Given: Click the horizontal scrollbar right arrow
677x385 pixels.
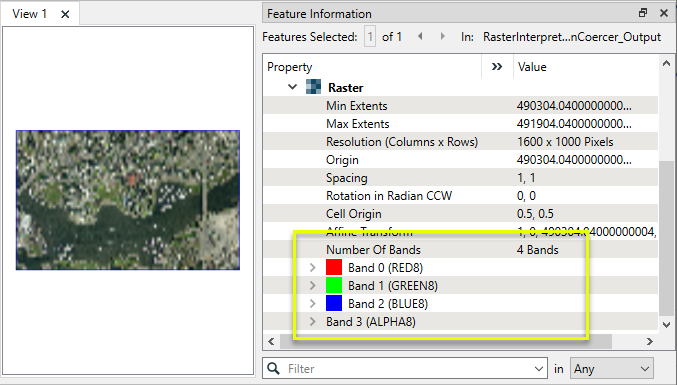Looking at the screenshot, I should (x=650, y=341).
